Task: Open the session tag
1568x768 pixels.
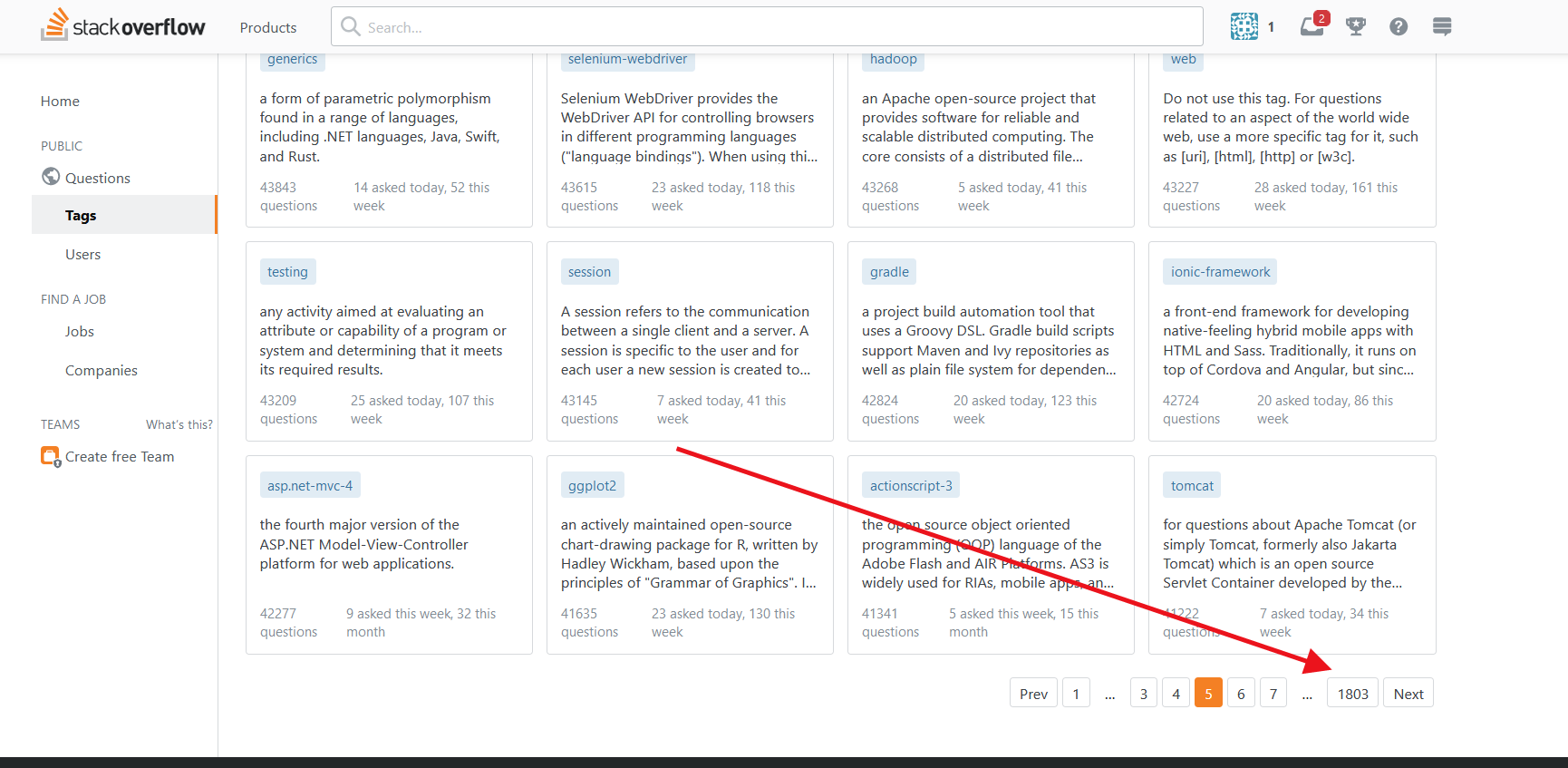Action: point(589,272)
